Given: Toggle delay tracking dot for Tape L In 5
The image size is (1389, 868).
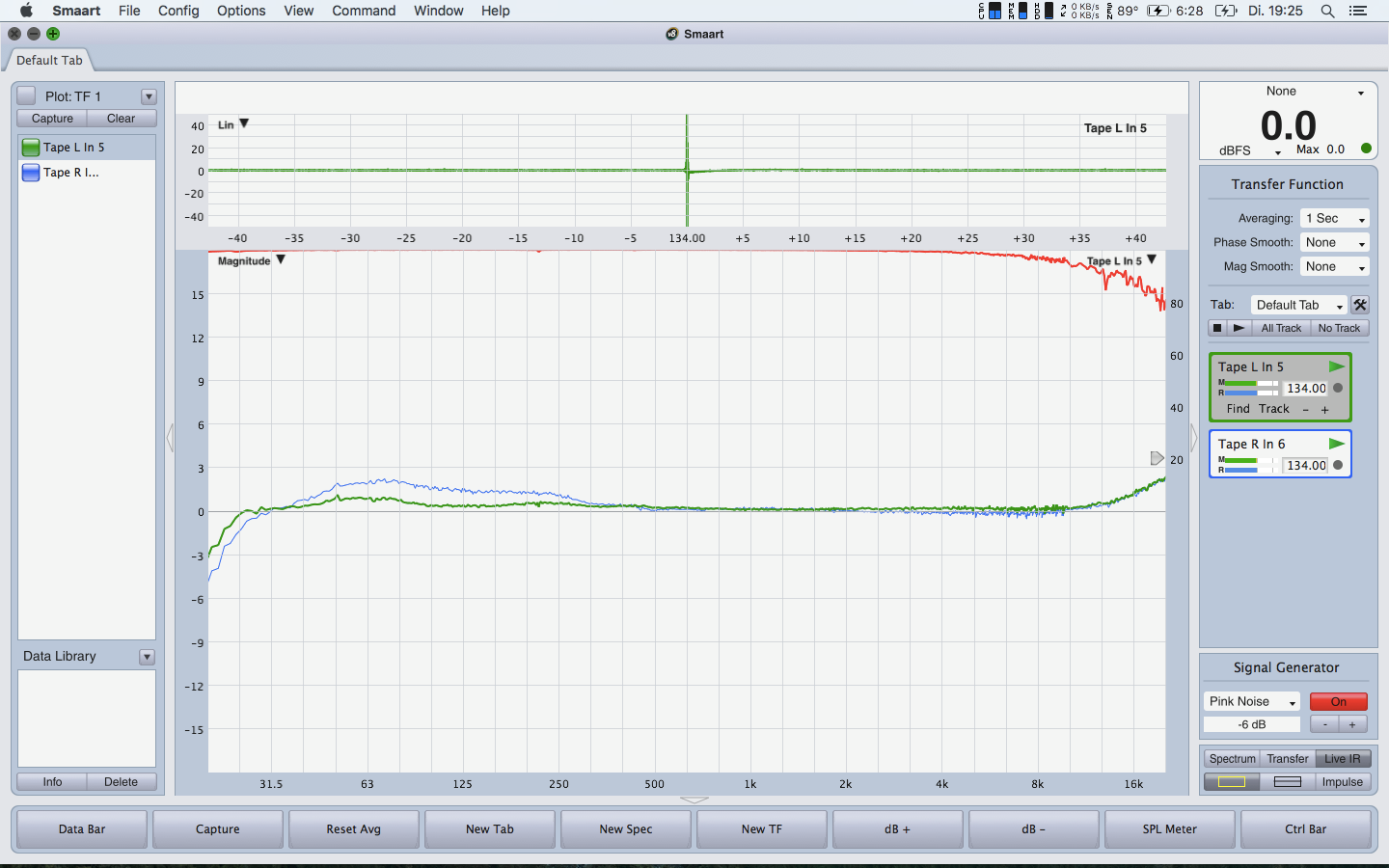Looking at the screenshot, I should [1338, 388].
